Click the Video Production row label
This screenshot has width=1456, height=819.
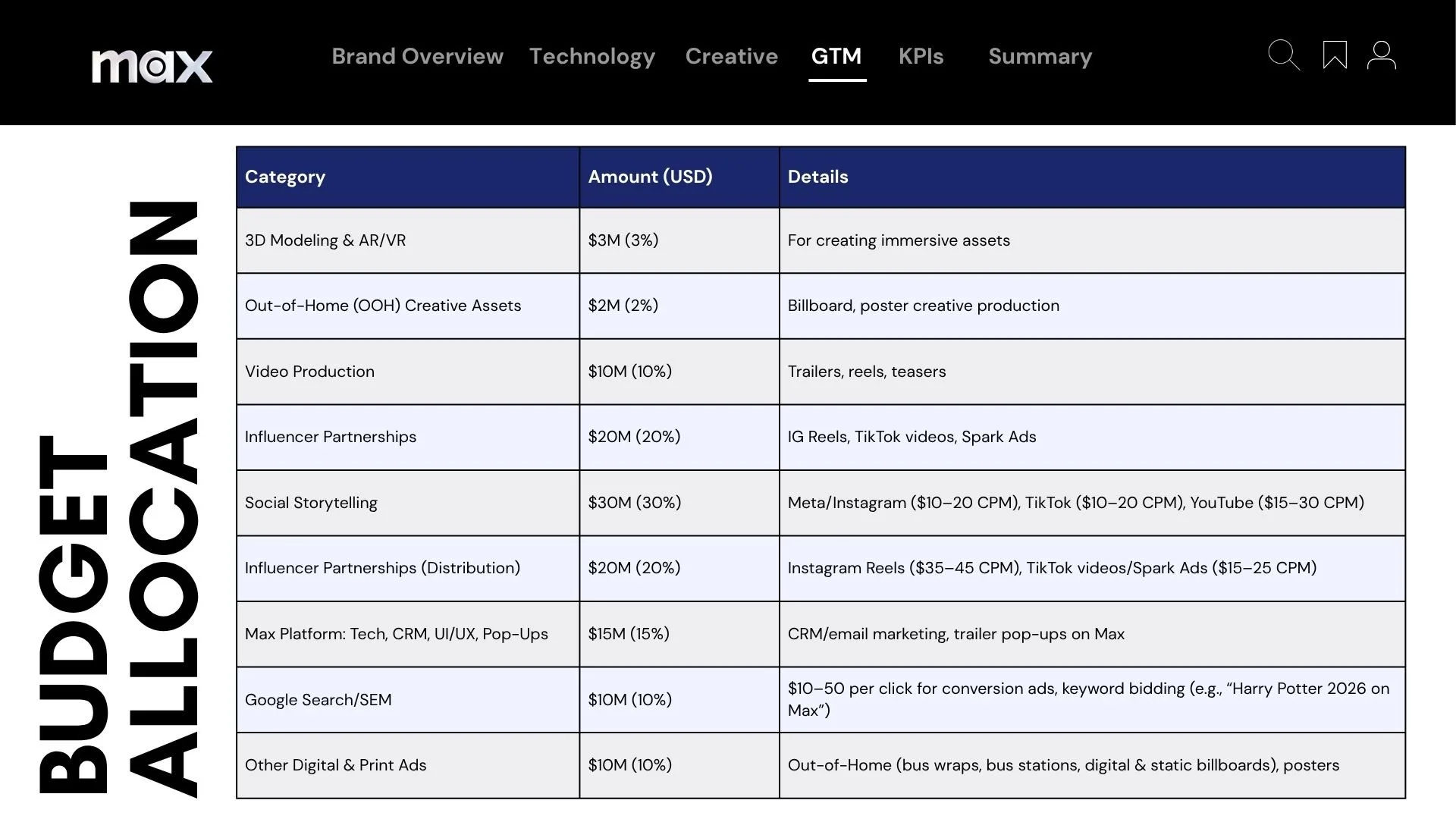[309, 372]
